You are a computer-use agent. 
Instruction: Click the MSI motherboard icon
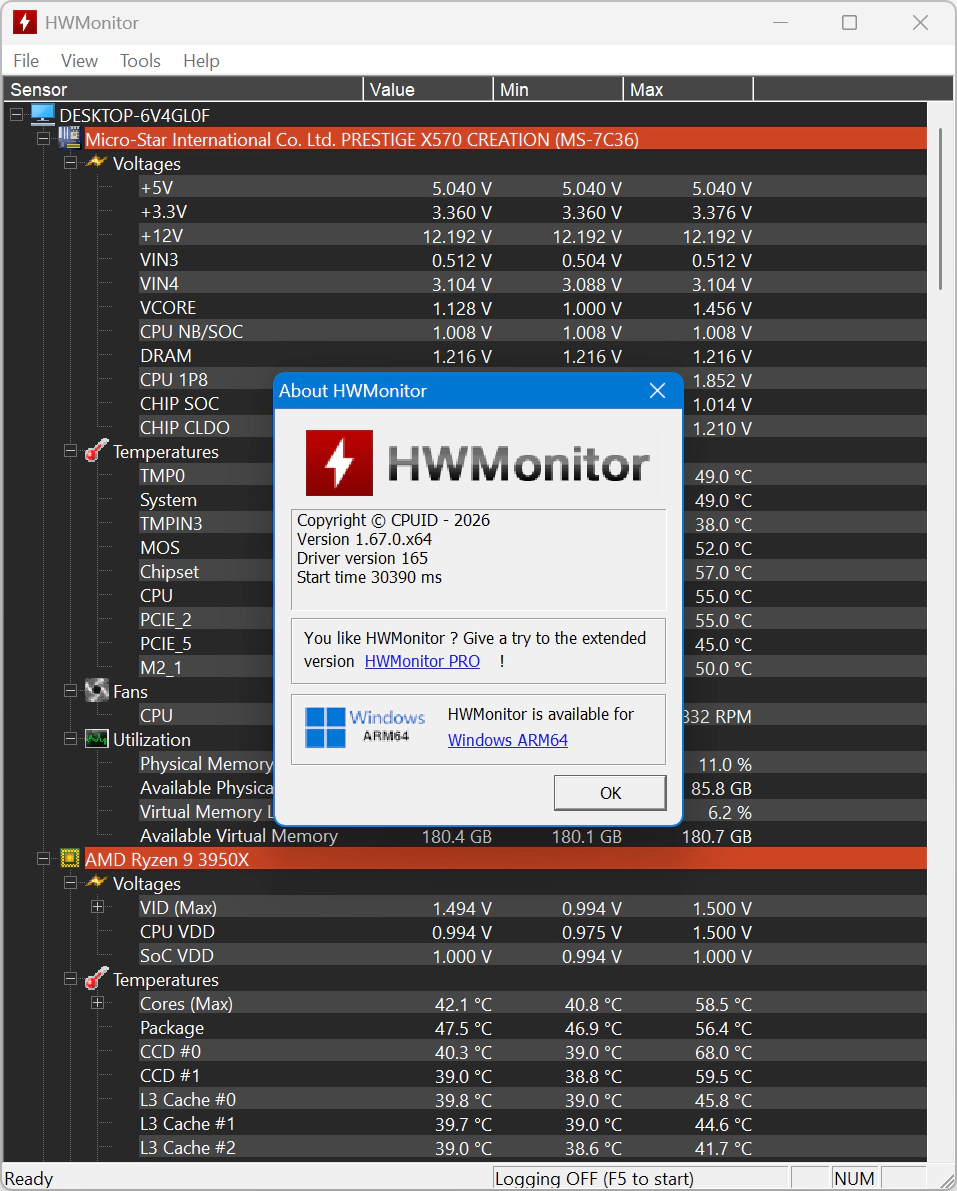[69, 138]
